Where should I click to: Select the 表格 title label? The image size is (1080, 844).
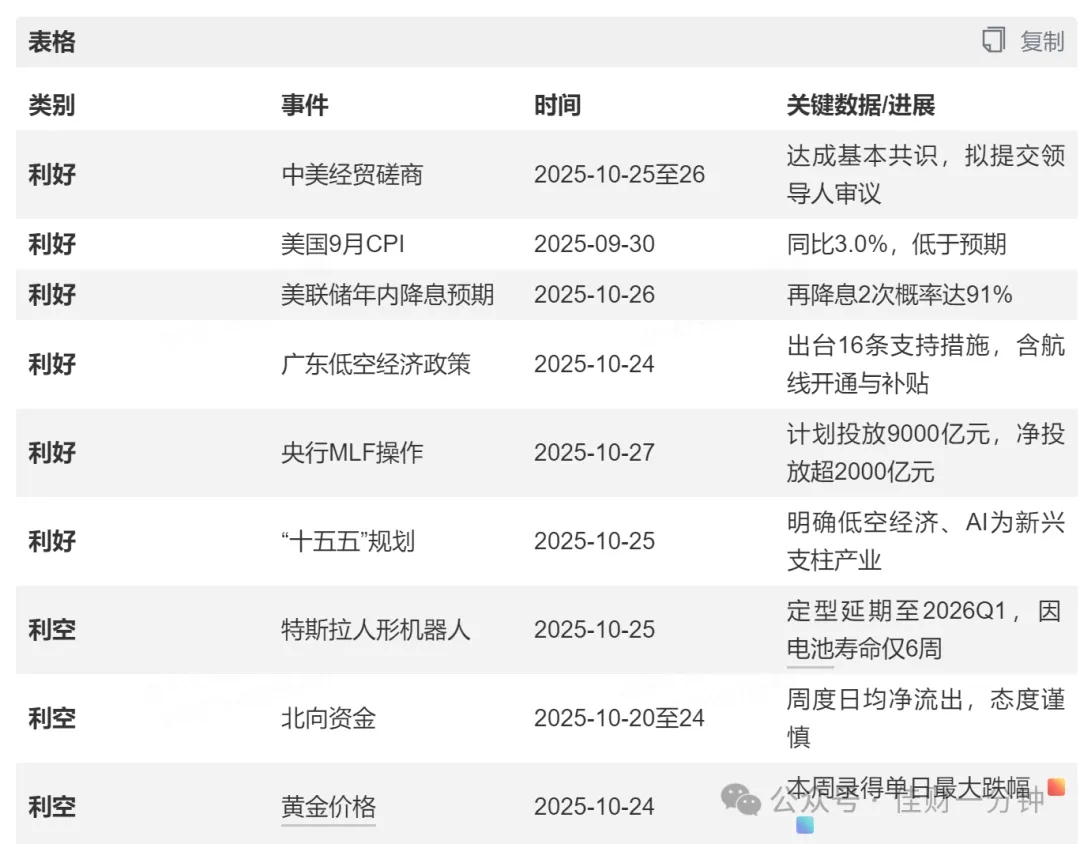pyautogui.click(x=52, y=41)
